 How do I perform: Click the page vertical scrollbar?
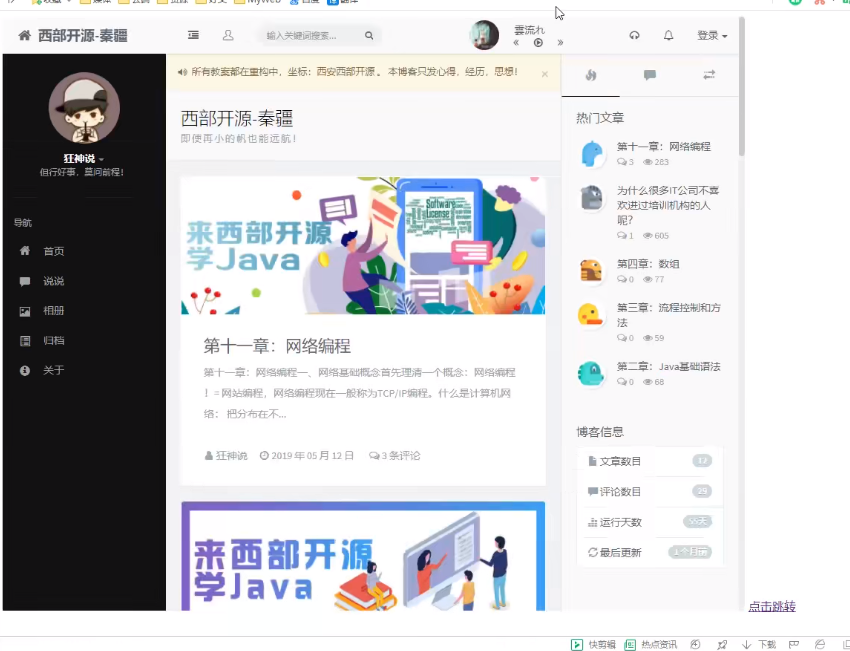(742, 87)
